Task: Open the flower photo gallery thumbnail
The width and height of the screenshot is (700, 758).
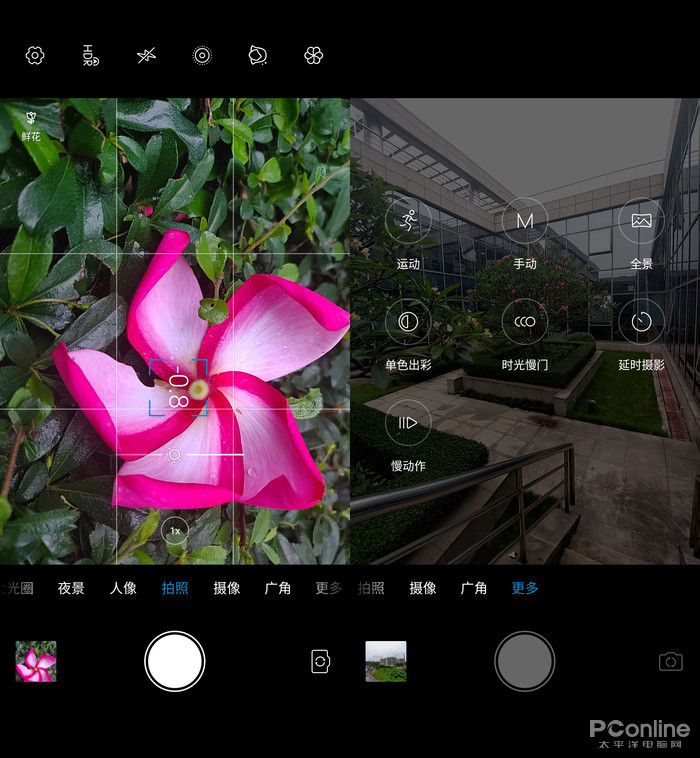Action: 36,662
